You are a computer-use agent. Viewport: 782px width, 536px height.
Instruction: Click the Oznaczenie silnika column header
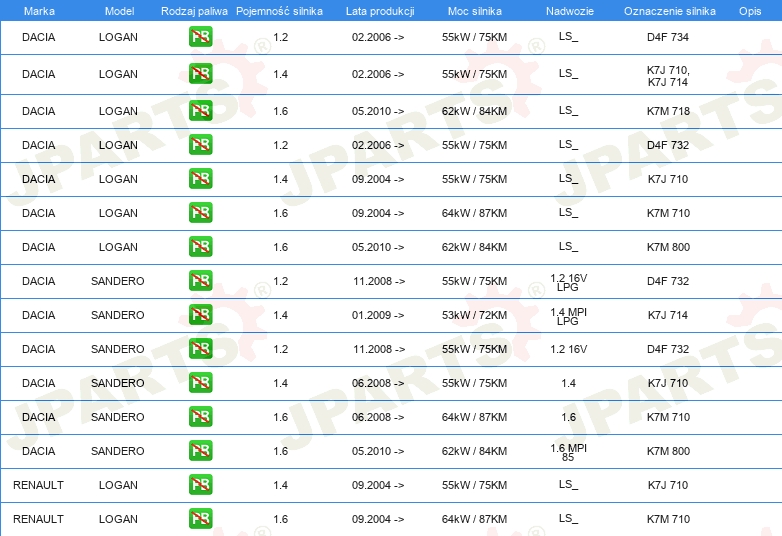pyautogui.click(x=670, y=11)
